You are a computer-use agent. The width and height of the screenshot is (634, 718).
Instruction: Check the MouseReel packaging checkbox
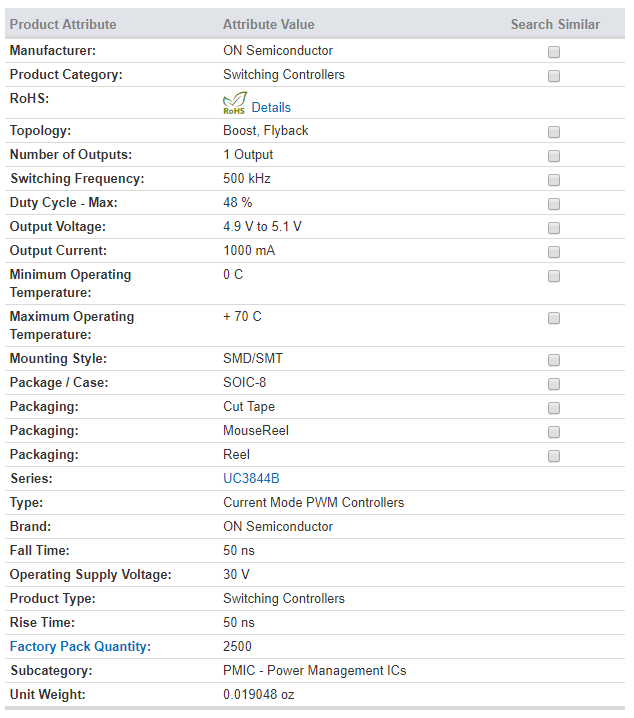pyautogui.click(x=554, y=432)
